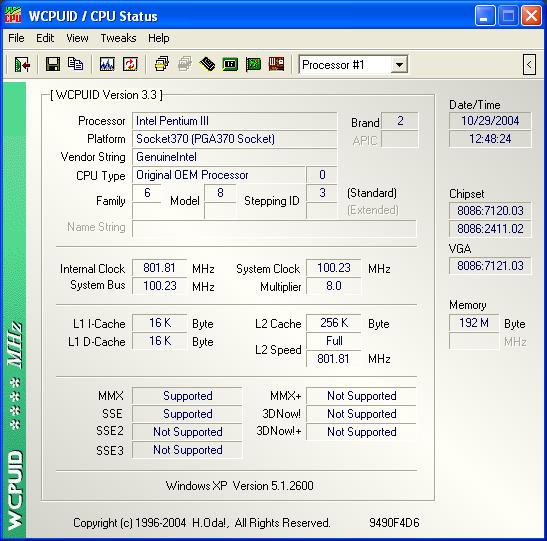Image resolution: width=547 pixels, height=541 pixels.
Task: Click the L1 D-Cache value 16 K
Action: [x=159, y=341]
